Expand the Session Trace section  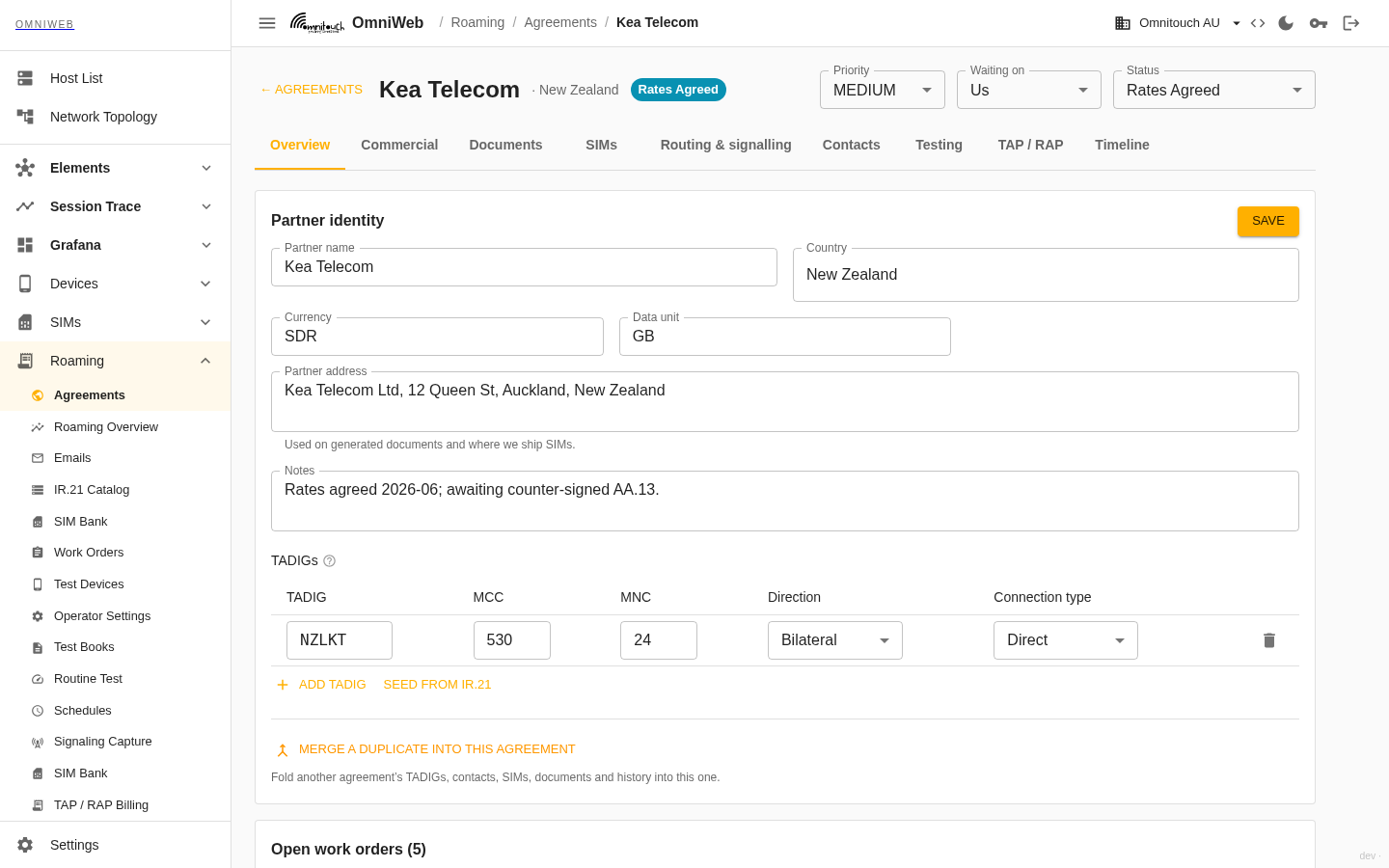click(x=116, y=206)
